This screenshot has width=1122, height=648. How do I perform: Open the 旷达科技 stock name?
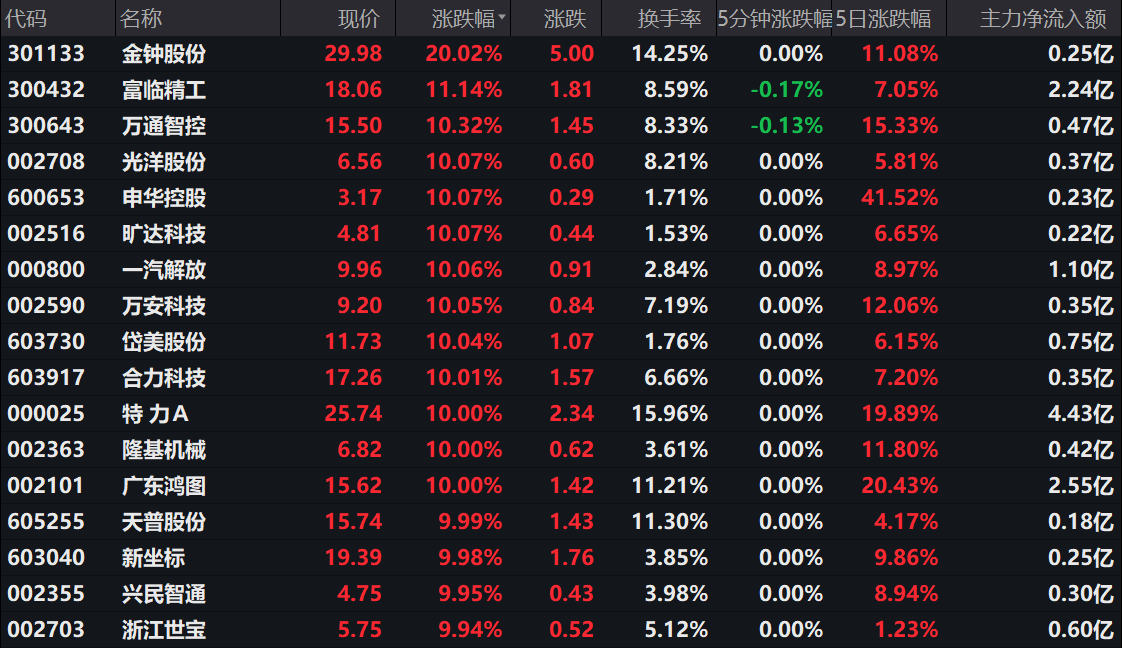click(164, 234)
